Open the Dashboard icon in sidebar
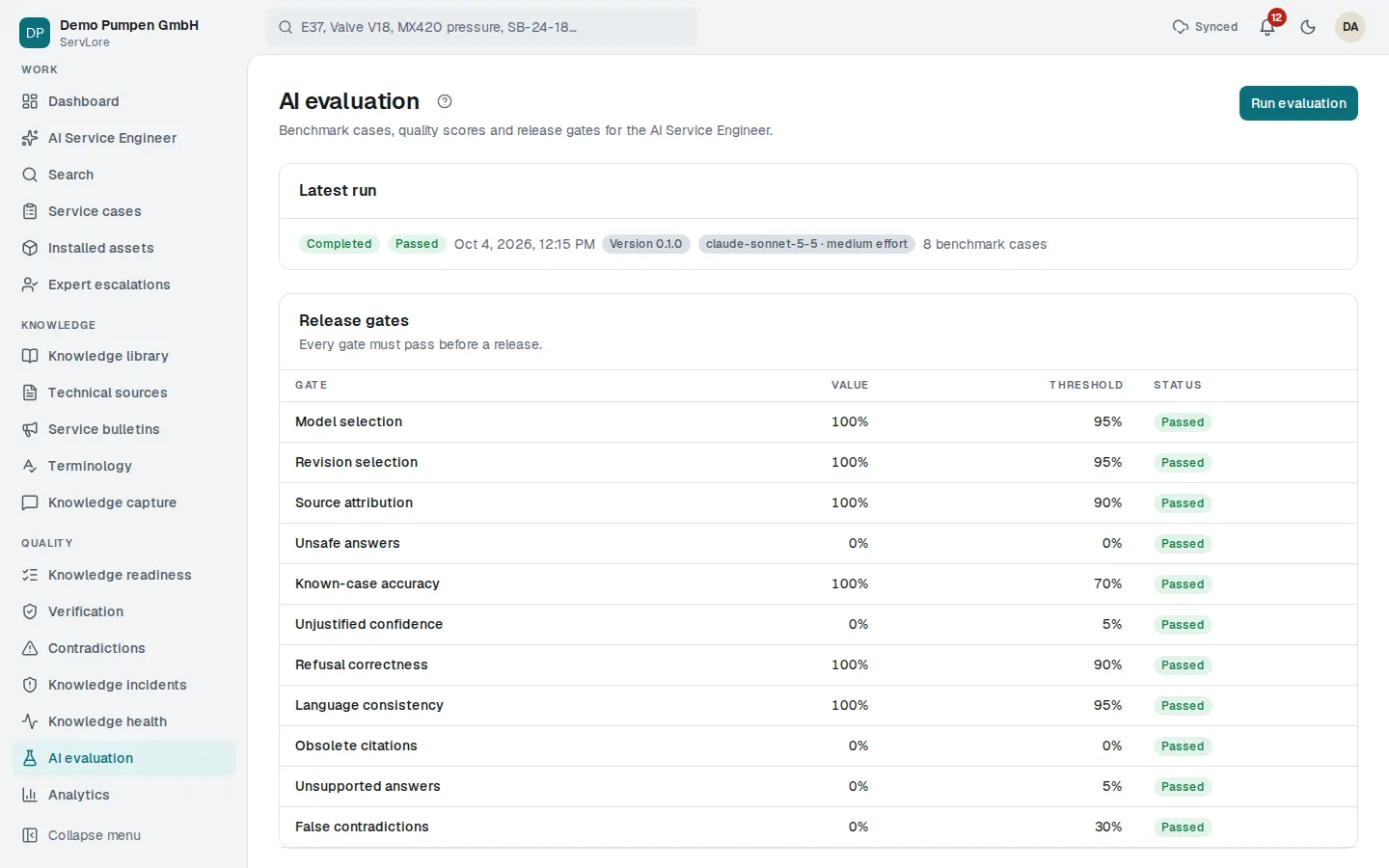This screenshot has width=1389, height=868. [x=30, y=101]
